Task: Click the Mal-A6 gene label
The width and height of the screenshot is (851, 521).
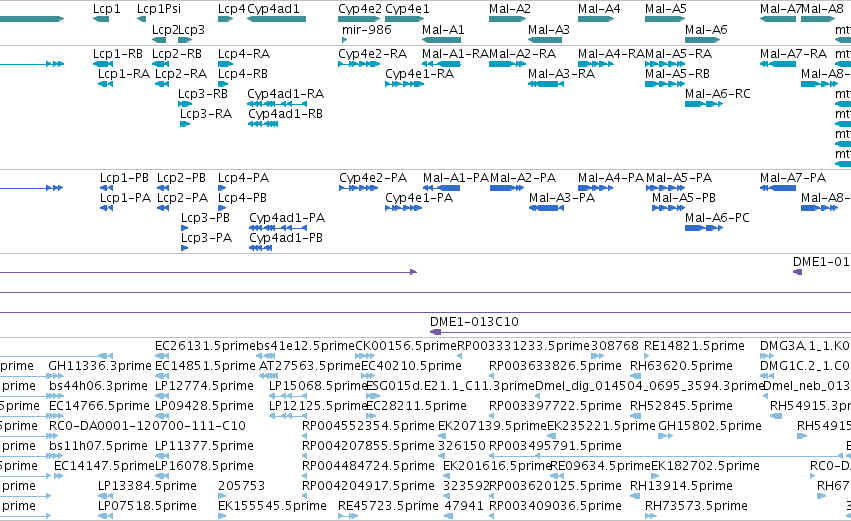Action: point(706,29)
